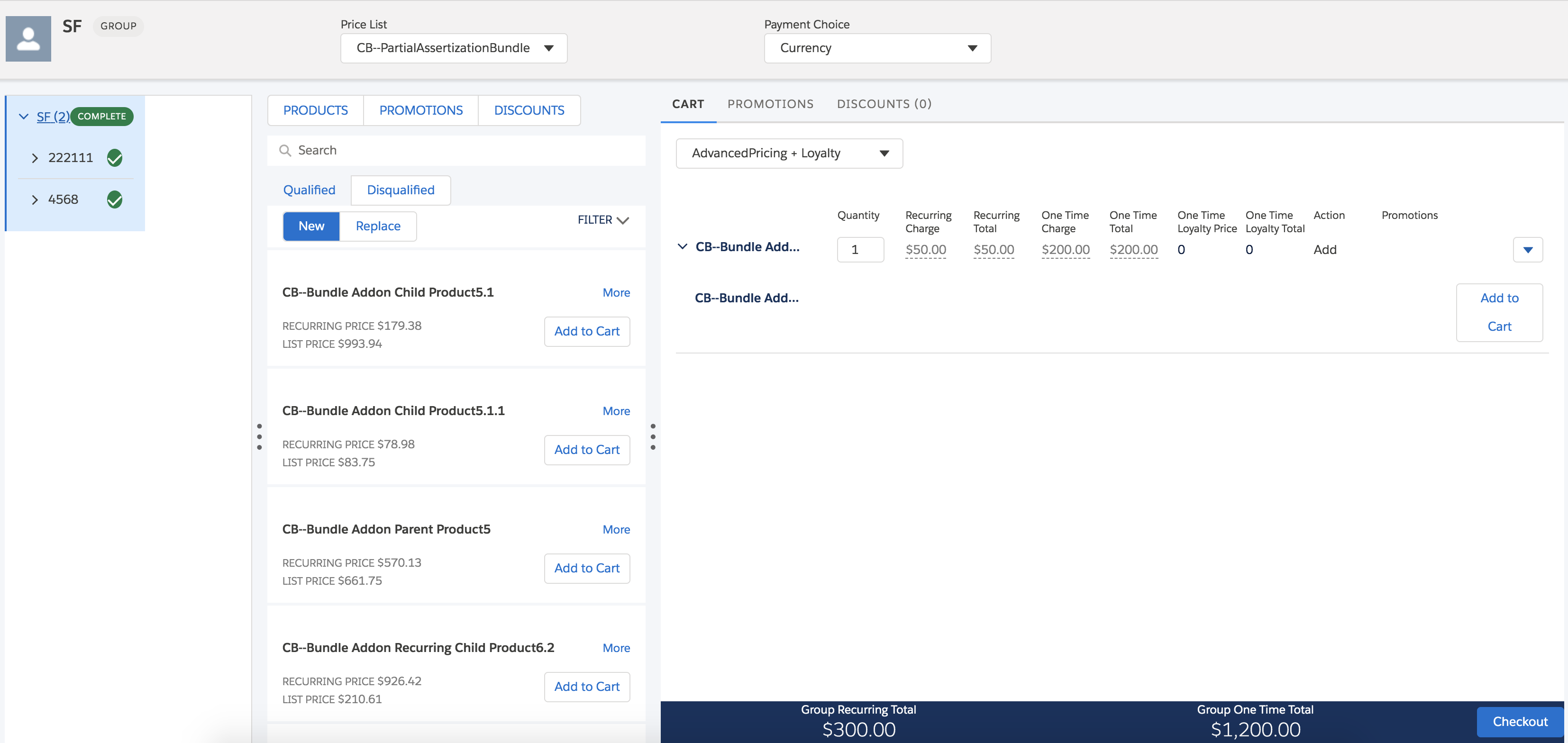The image size is (1568, 743).
Task: Open the cart PROMOTIONS tab
Action: [770, 104]
